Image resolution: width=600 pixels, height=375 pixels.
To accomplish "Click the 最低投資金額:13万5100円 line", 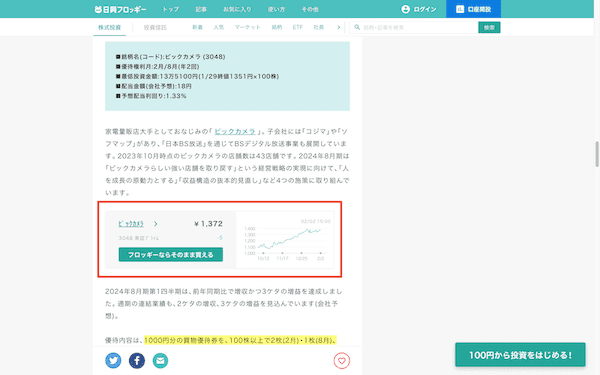I will tap(197, 77).
